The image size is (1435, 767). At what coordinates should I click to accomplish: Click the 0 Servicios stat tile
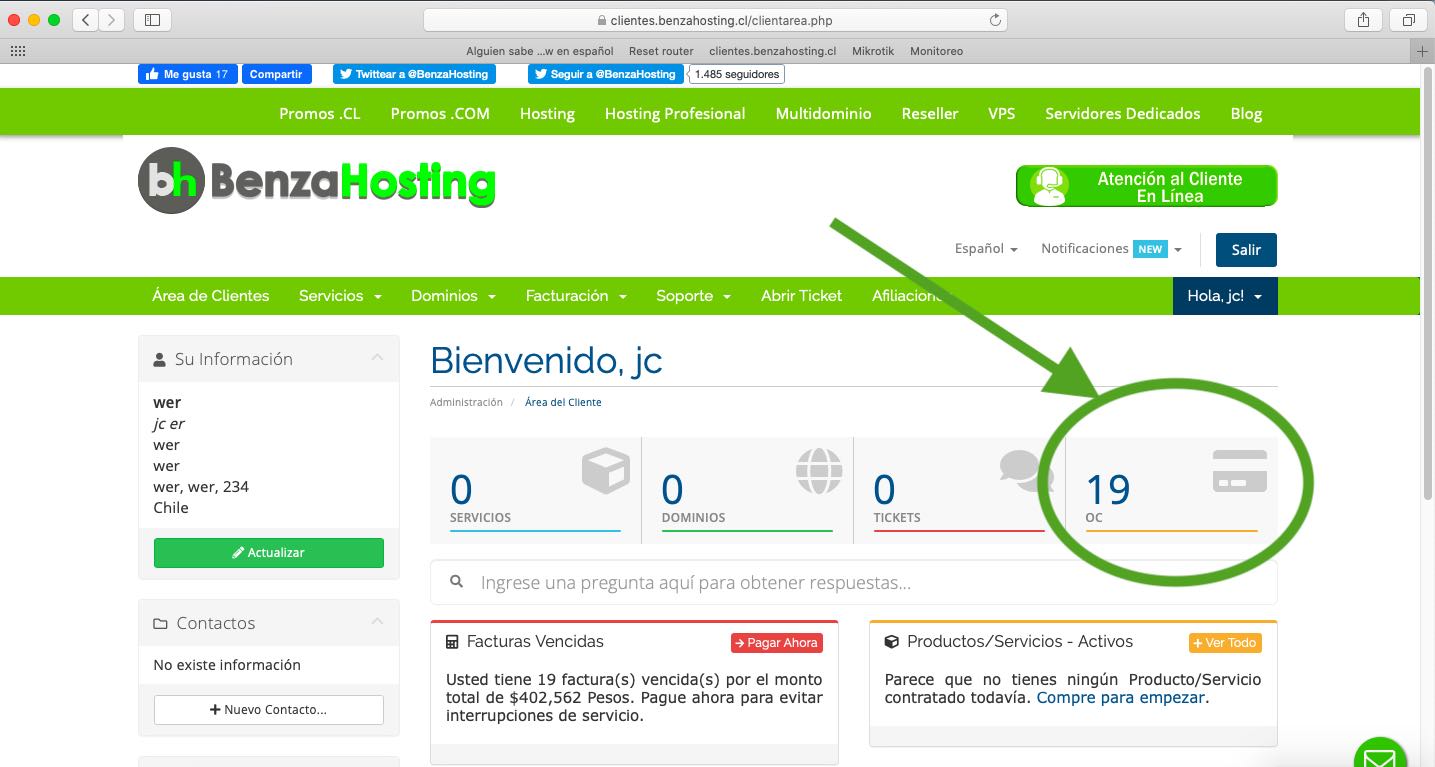click(536, 491)
